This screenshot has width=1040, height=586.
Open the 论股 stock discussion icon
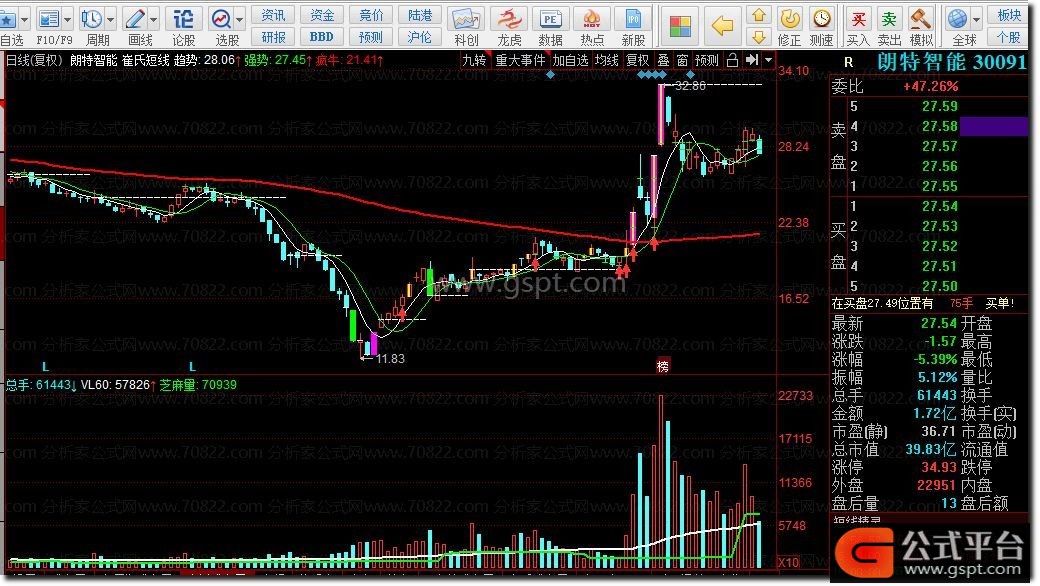(x=183, y=19)
